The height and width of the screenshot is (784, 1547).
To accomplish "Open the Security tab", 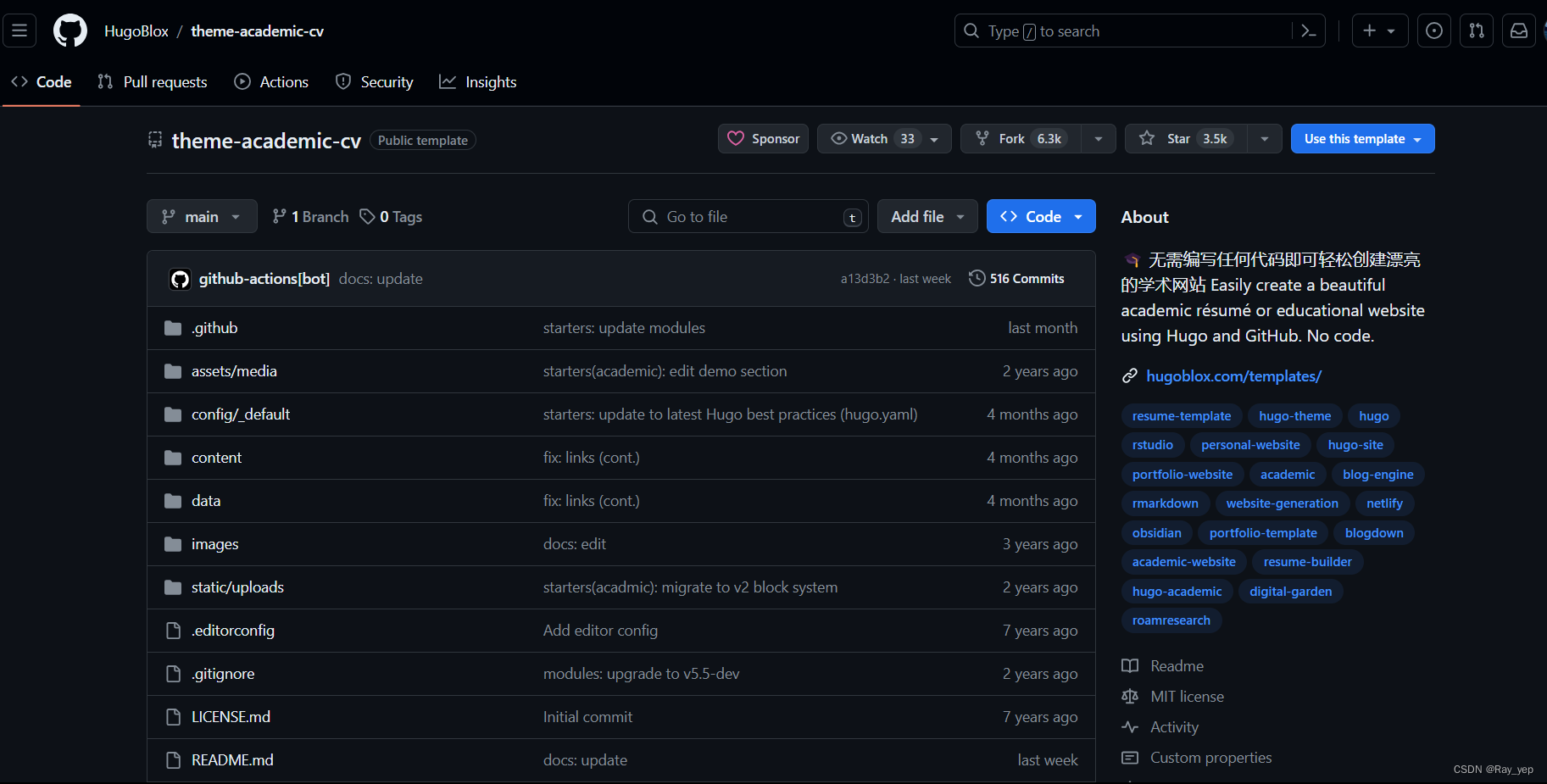I will click(375, 82).
